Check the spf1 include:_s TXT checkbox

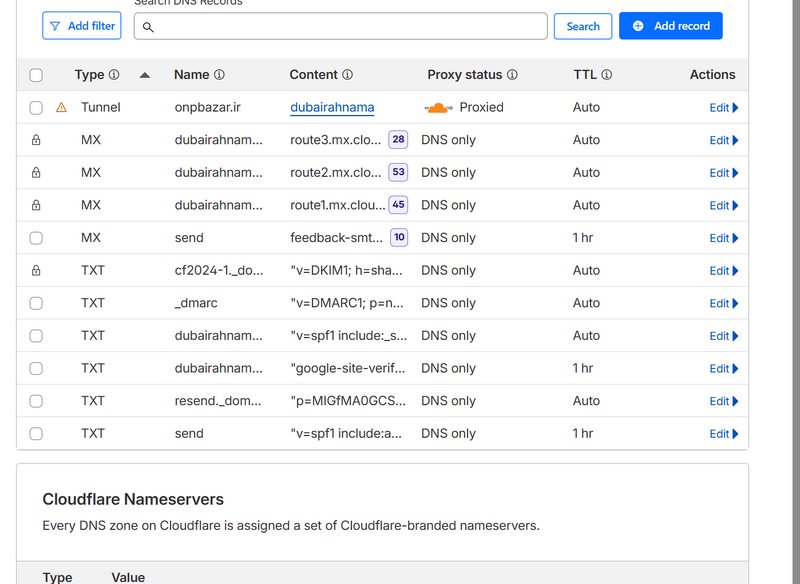click(36, 336)
